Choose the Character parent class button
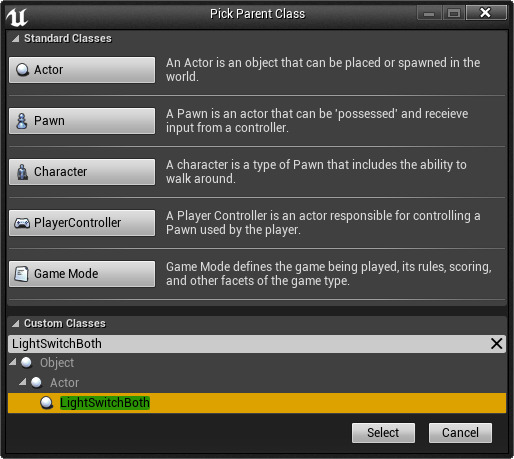This screenshot has width=514, height=459. coord(82,172)
